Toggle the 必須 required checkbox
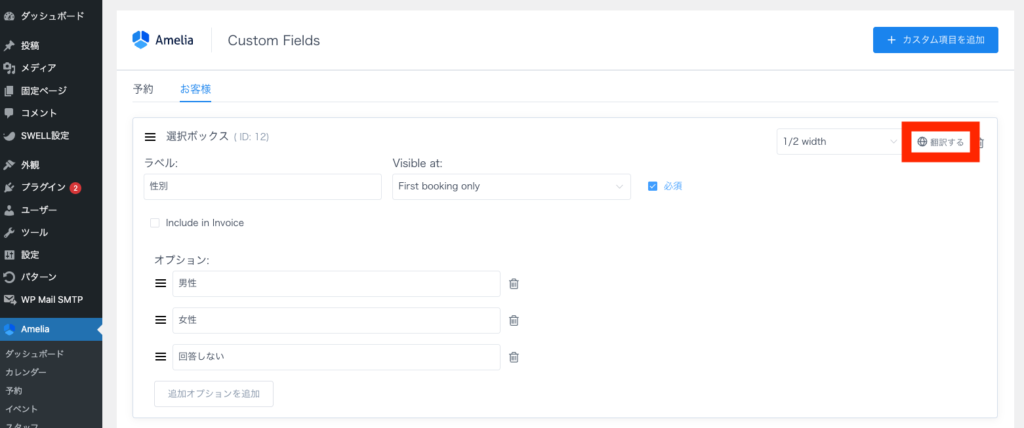Screen dimensions: 1024x428 pos(653,186)
